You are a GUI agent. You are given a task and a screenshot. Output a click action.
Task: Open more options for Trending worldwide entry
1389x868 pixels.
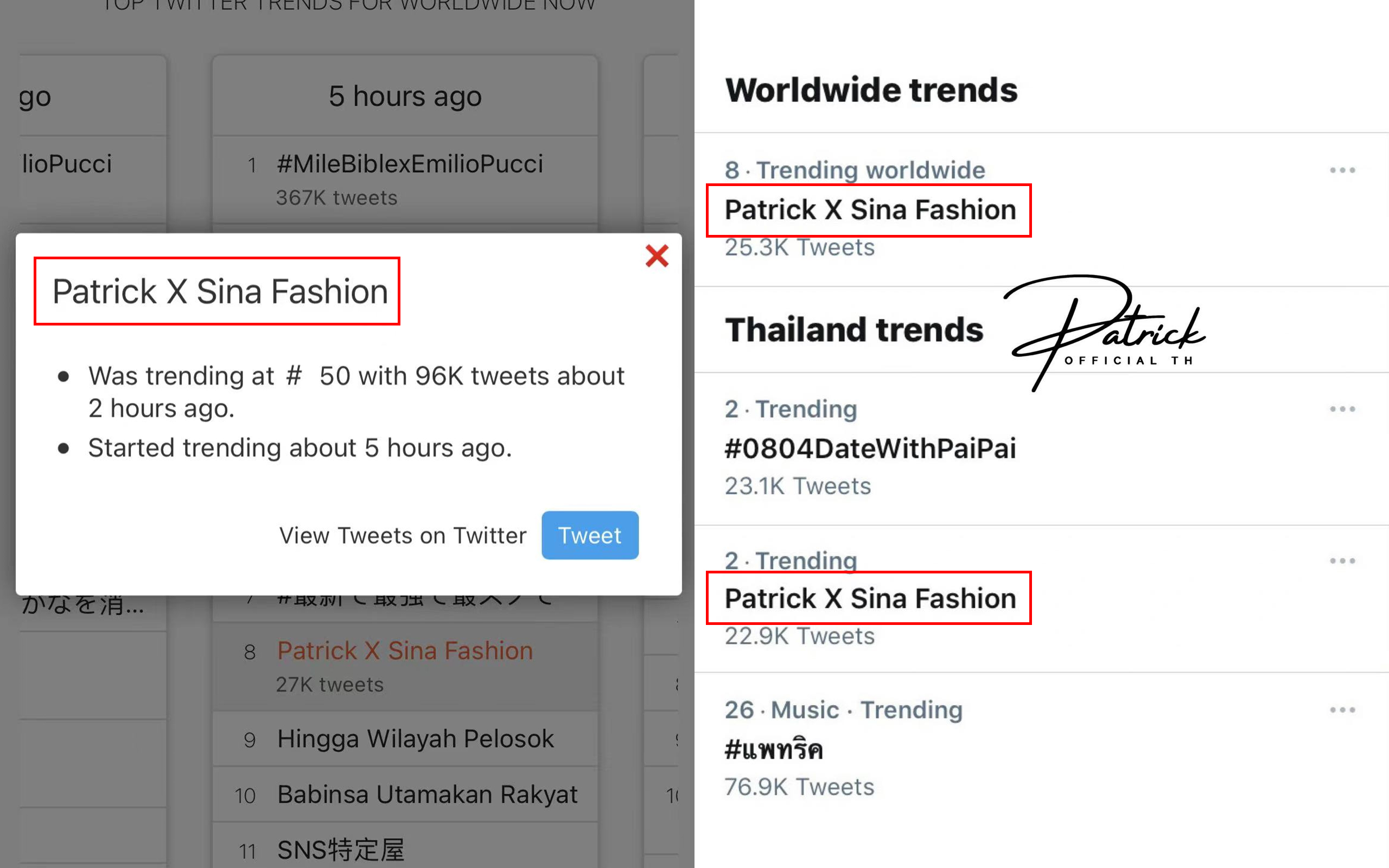pyautogui.click(x=1342, y=170)
